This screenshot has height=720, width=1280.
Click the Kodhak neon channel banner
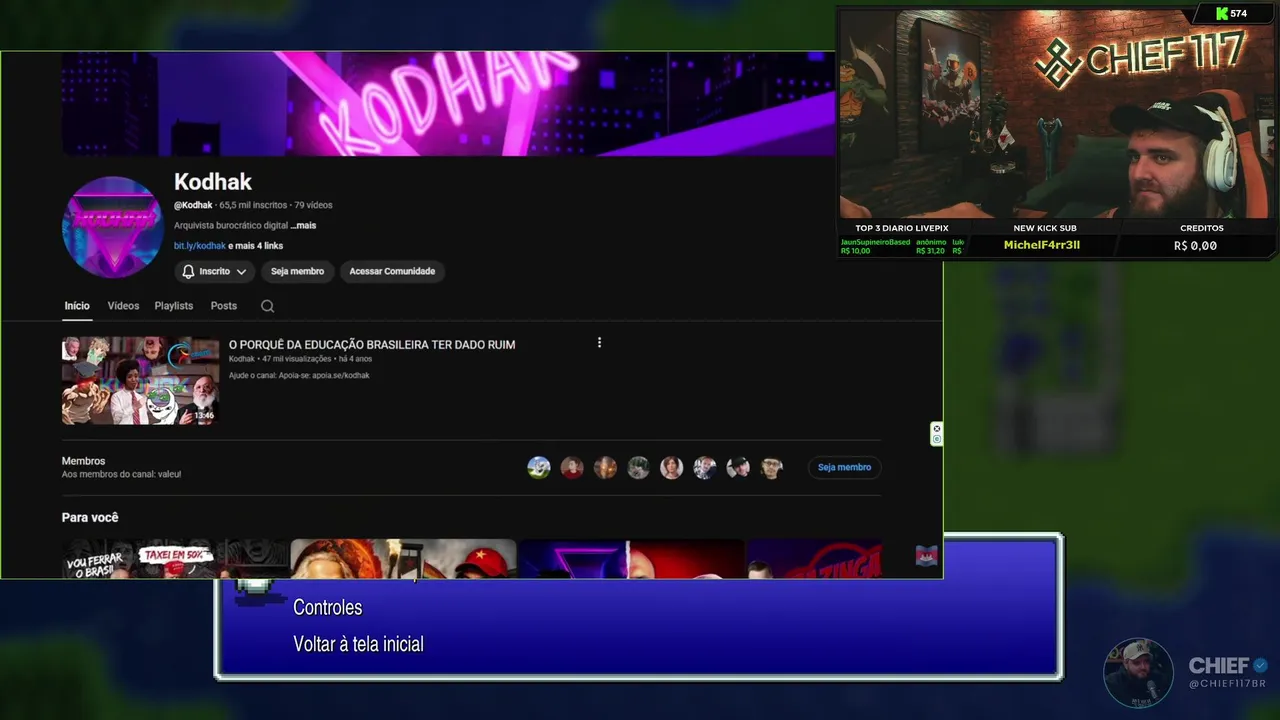tap(447, 104)
